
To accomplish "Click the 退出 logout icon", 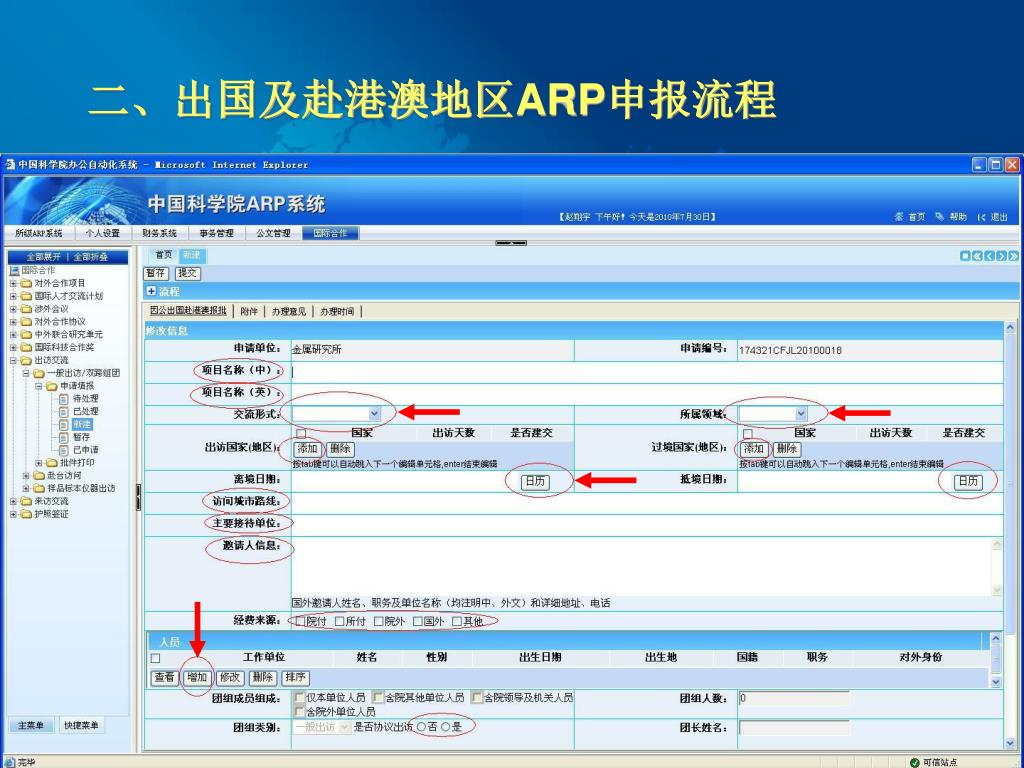I will pos(981,217).
